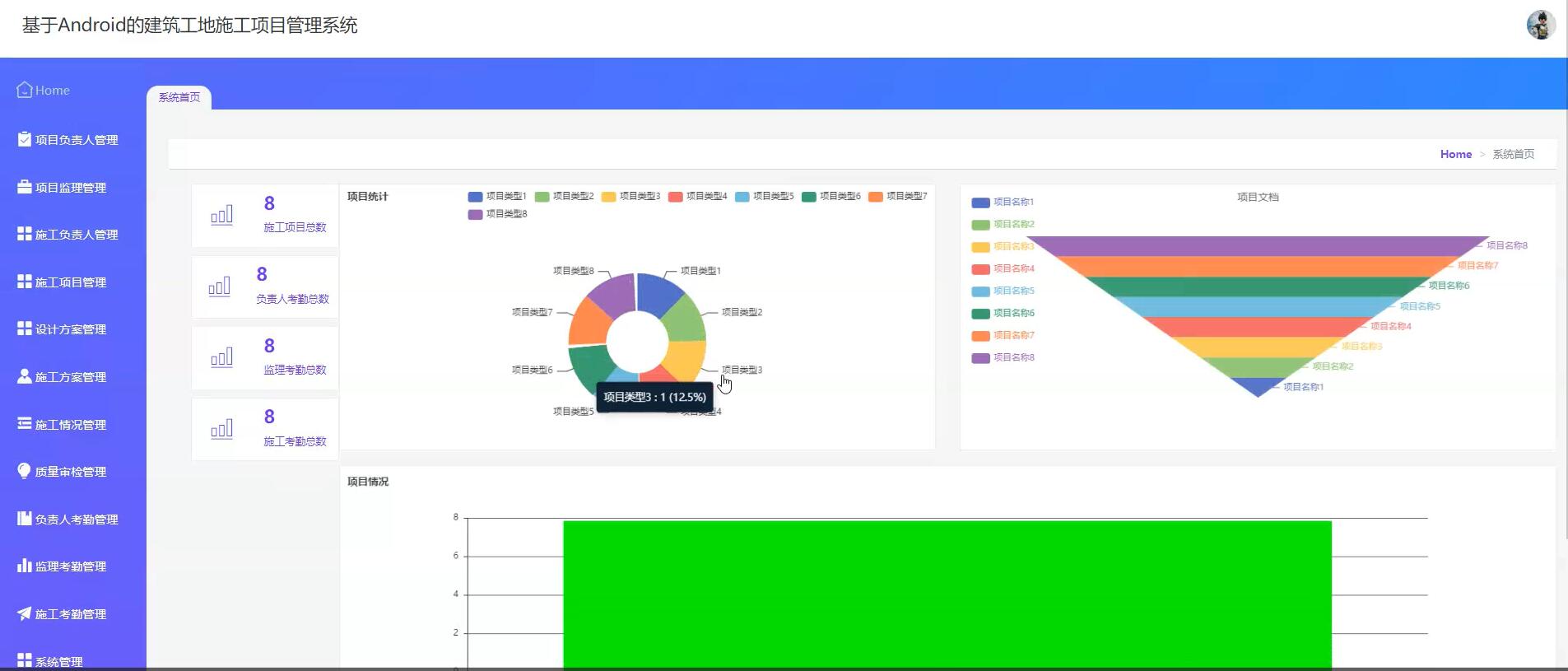Click the person icon beside 施工方案管理
Screen dimensions: 1568x671
[25, 376]
